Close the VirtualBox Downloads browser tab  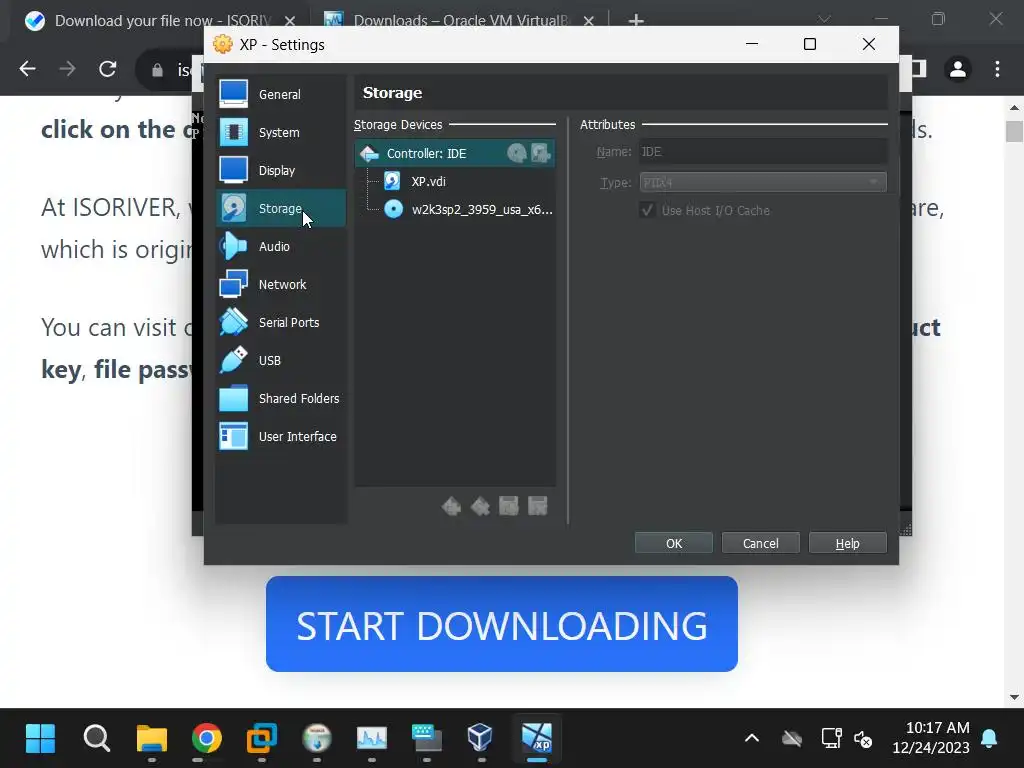pyautogui.click(x=588, y=21)
